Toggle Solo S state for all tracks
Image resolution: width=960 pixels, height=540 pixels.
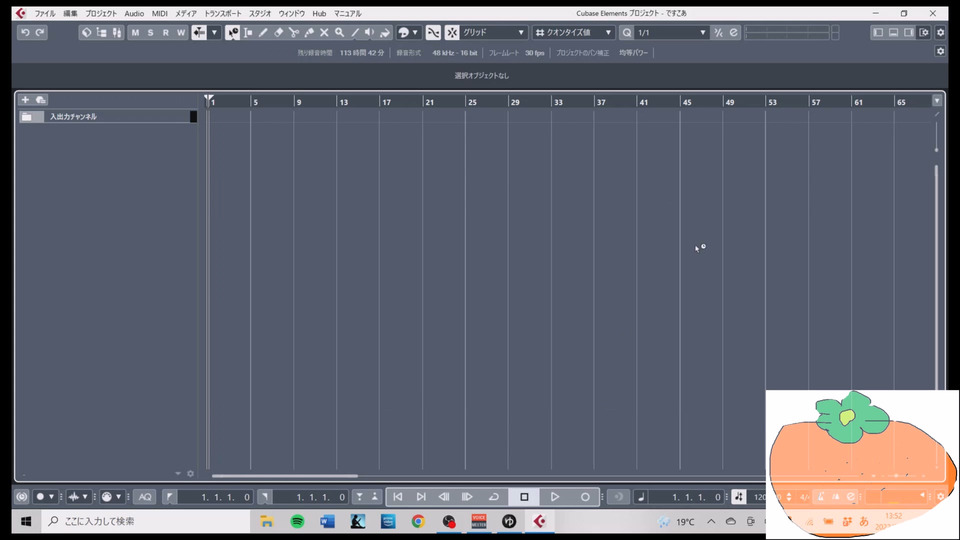151,32
